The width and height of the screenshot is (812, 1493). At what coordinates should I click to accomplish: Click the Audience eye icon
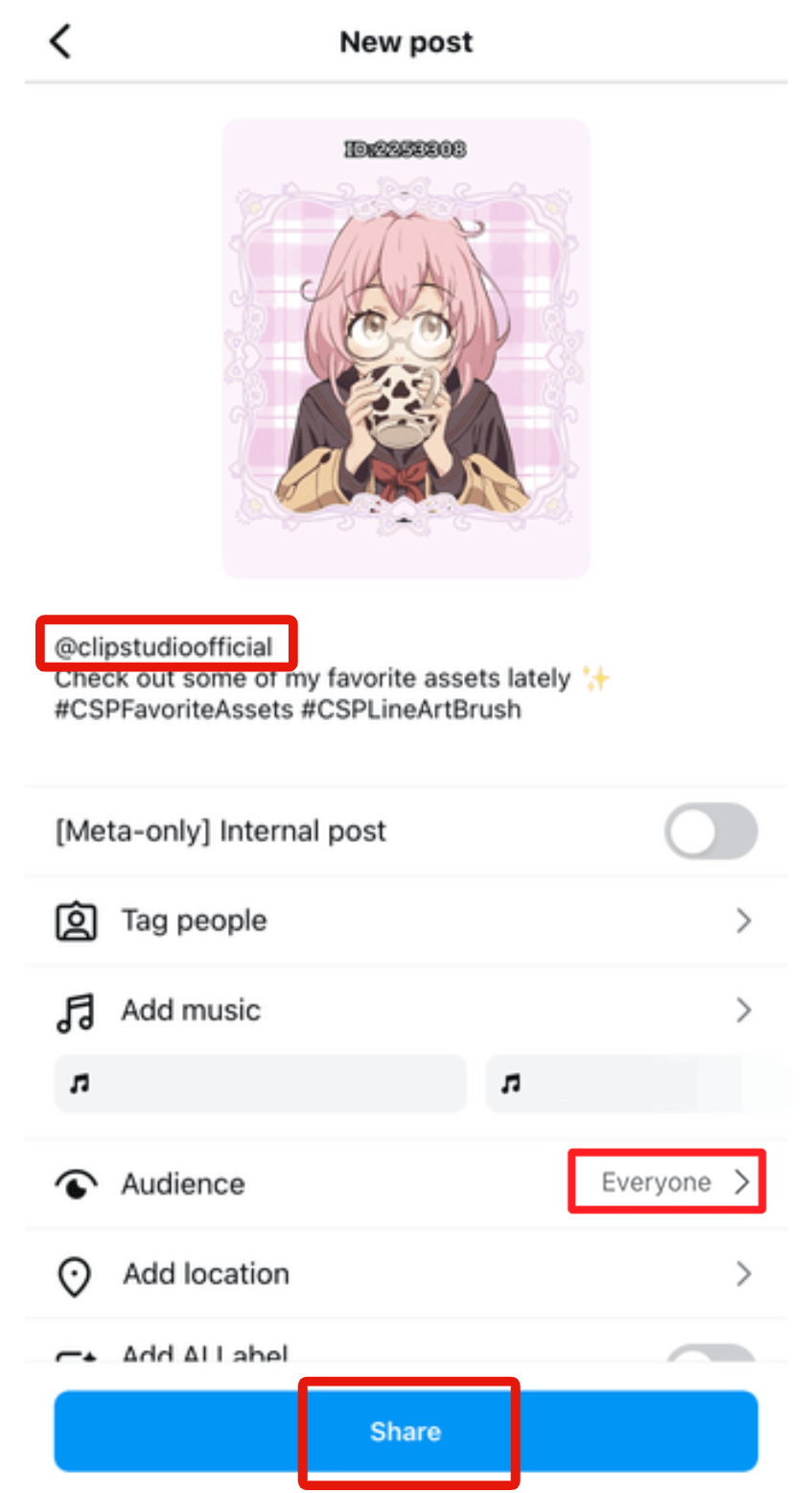click(x=76, y=1184)
